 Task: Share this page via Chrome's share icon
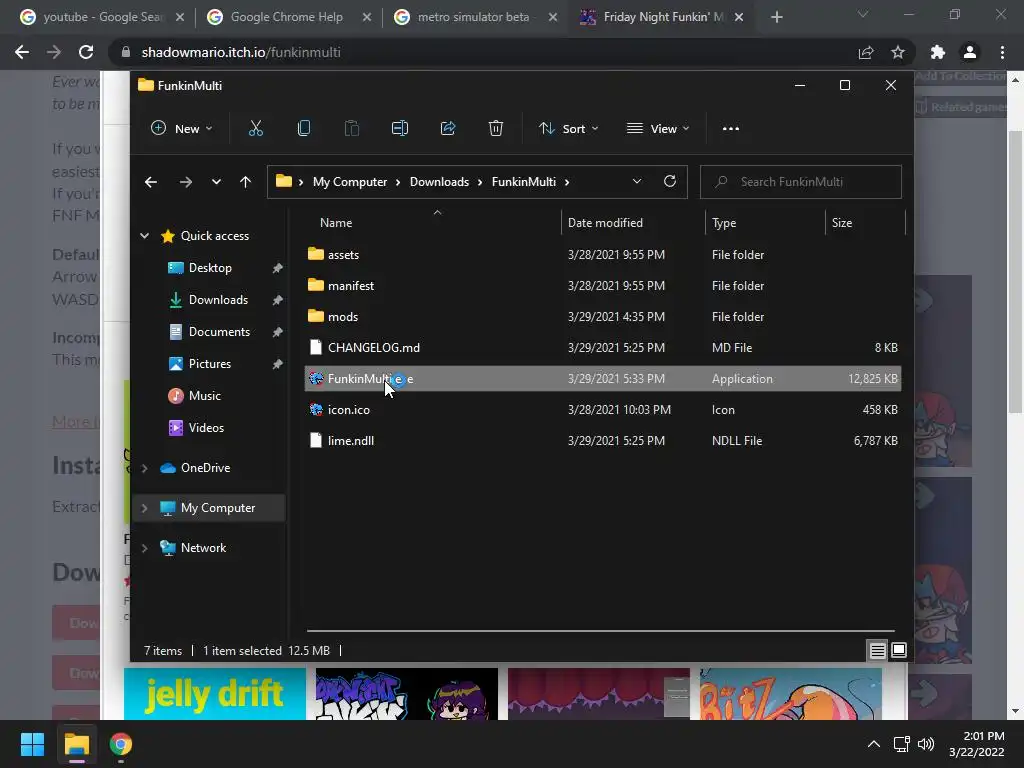[x=866, y=52]
